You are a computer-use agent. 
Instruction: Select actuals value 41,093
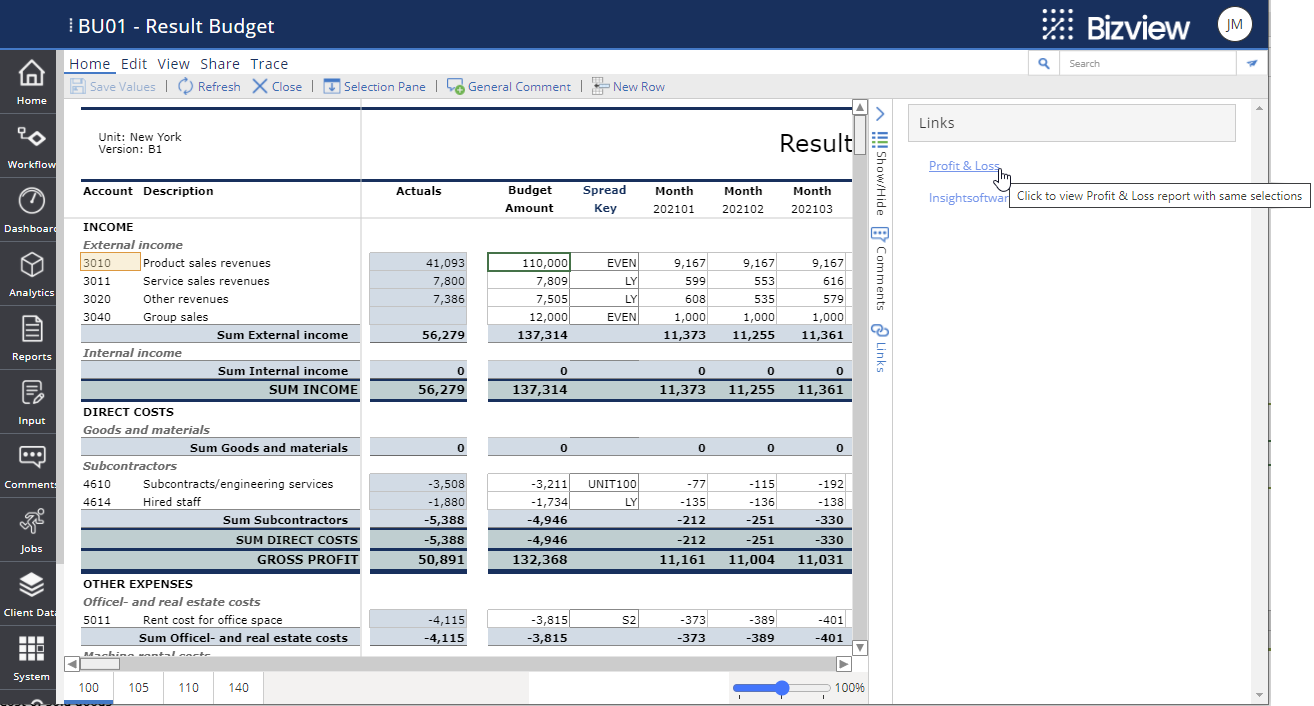(418, 263)
